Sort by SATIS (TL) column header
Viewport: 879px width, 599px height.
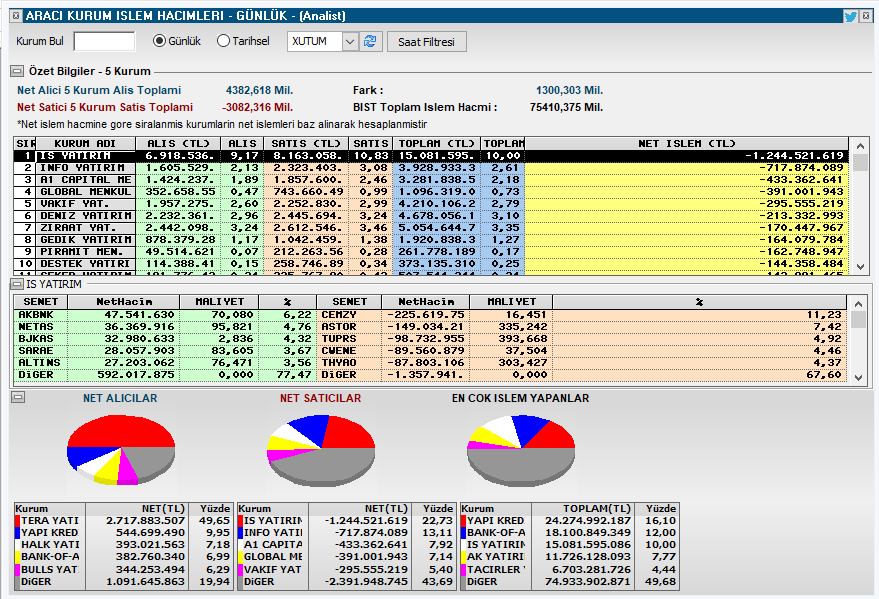[306, 143]
